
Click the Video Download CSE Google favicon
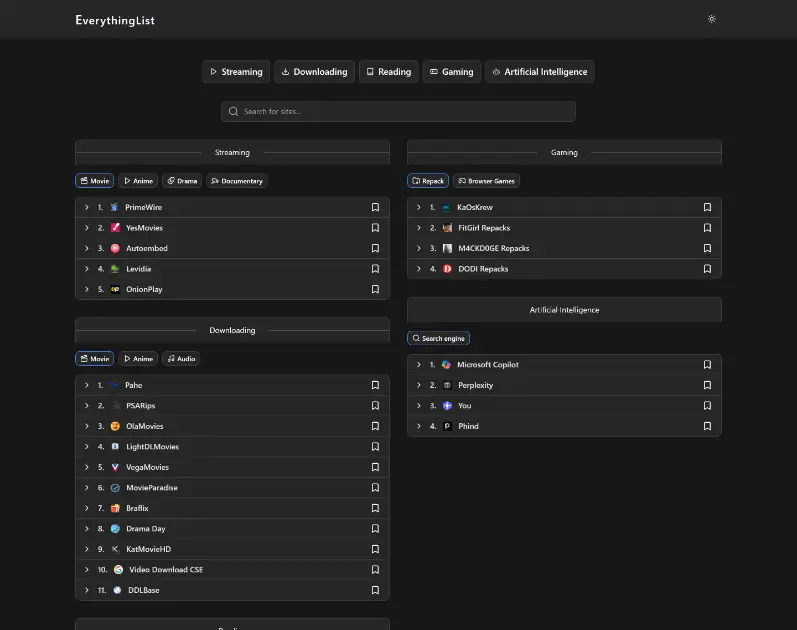[x=118, y=569]
